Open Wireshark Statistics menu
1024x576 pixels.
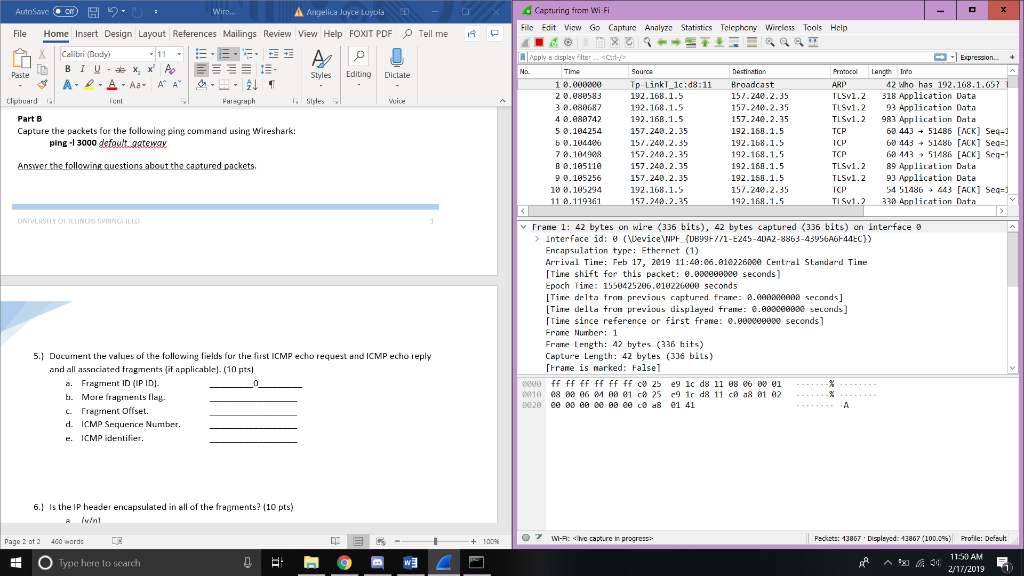(x=696, y=27)
